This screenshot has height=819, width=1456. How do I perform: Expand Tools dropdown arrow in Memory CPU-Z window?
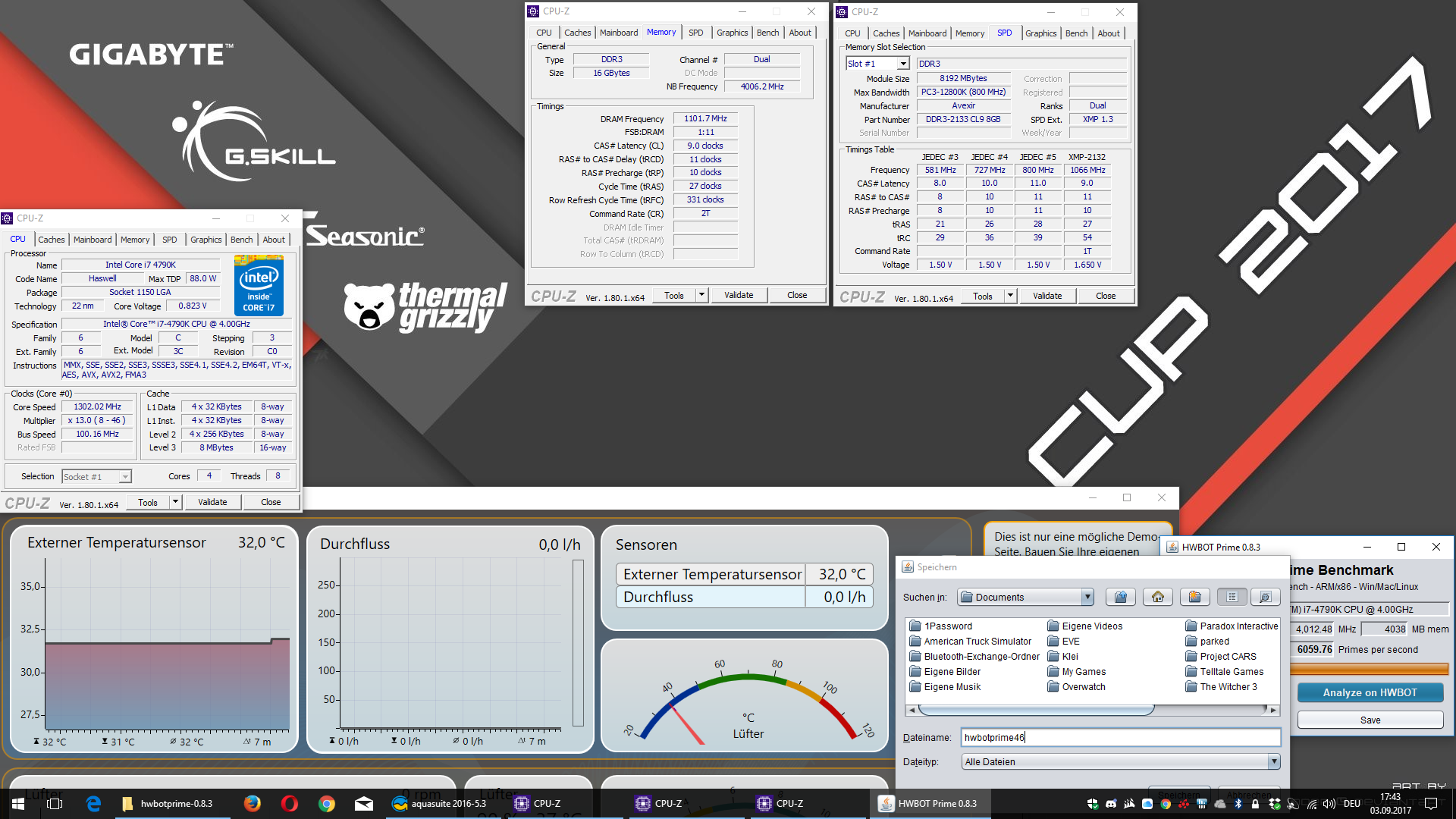tap(701, 295)
